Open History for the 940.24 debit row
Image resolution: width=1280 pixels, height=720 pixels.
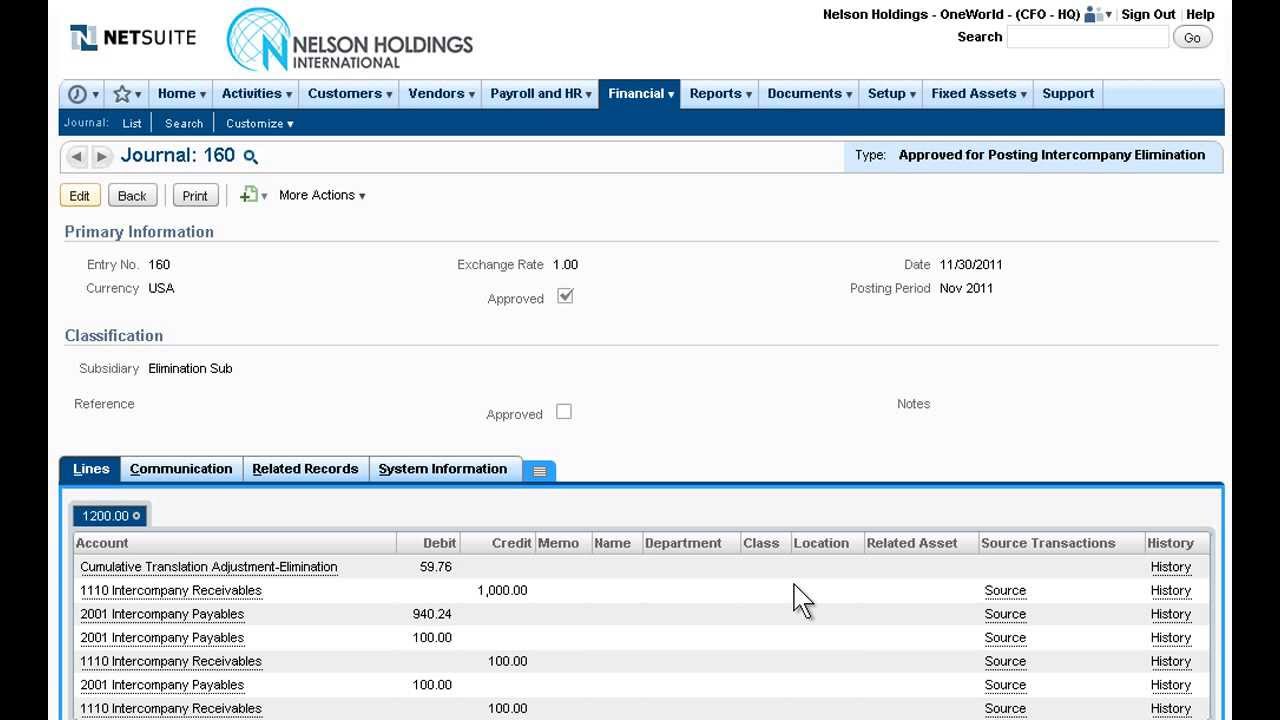[x=1170, y=615]
